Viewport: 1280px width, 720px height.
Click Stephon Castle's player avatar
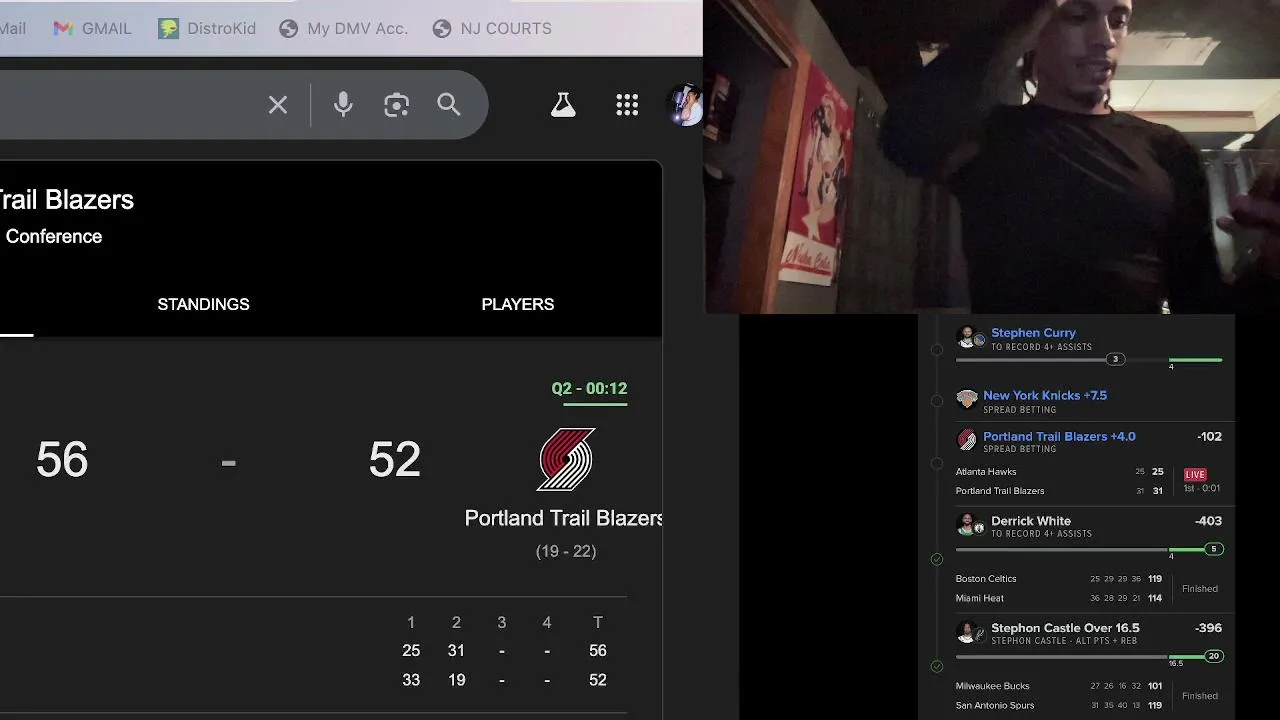[966, 632]
